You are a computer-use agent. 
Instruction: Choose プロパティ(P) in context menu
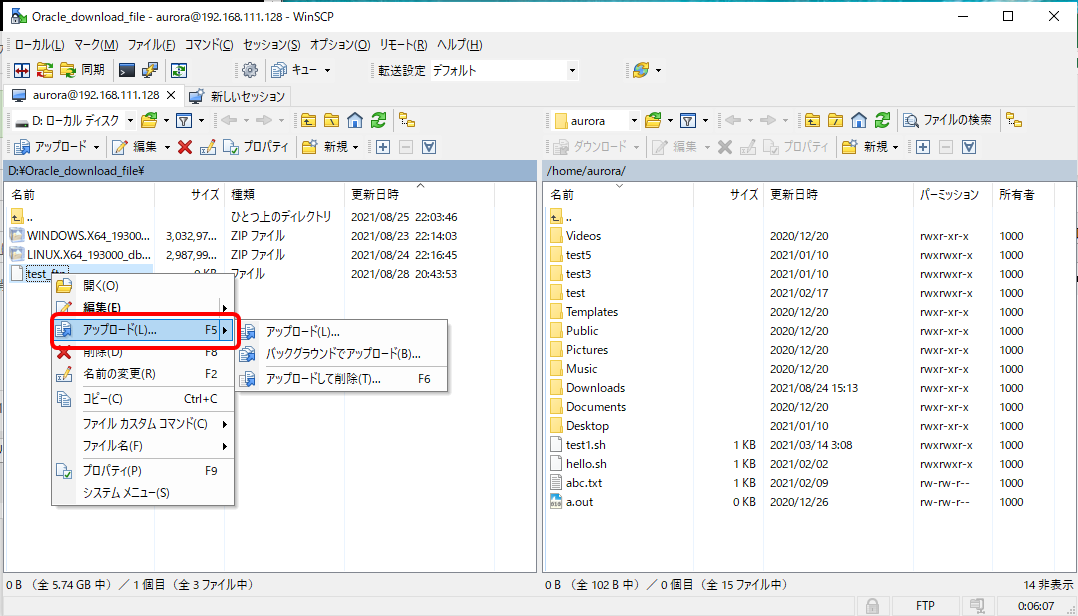point(144,471)
